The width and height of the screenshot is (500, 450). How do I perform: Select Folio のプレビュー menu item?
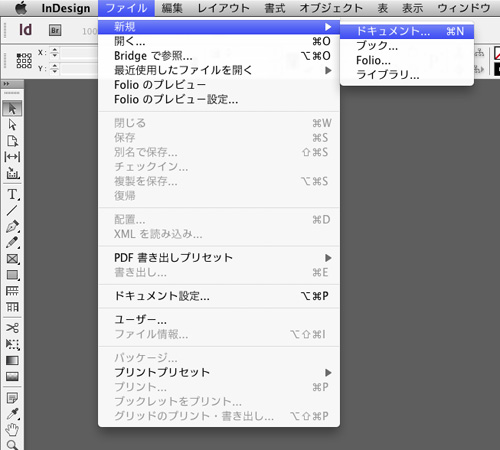click(219, 85)
